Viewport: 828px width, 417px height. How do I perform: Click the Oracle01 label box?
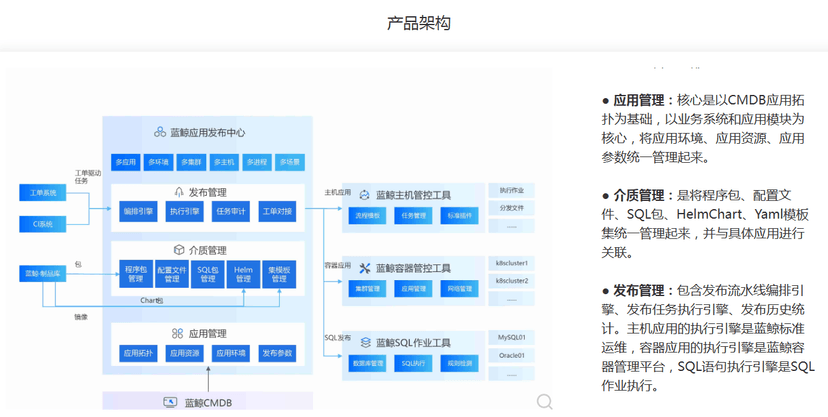click(x=511, y=355)
